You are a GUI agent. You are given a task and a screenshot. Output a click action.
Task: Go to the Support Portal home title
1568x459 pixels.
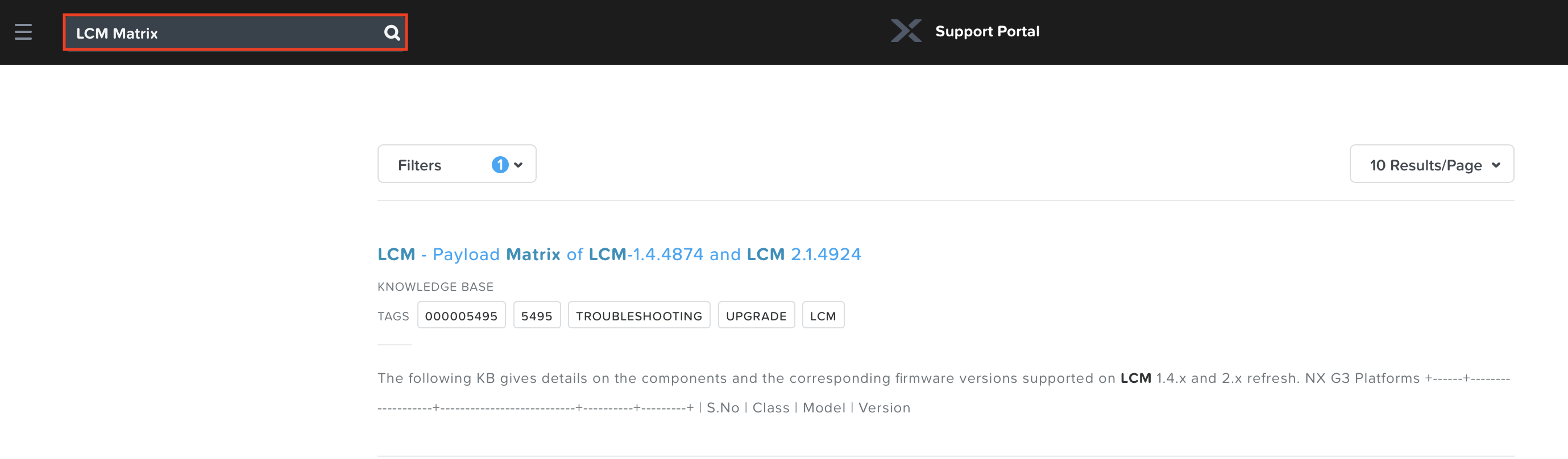pos(987,31)
